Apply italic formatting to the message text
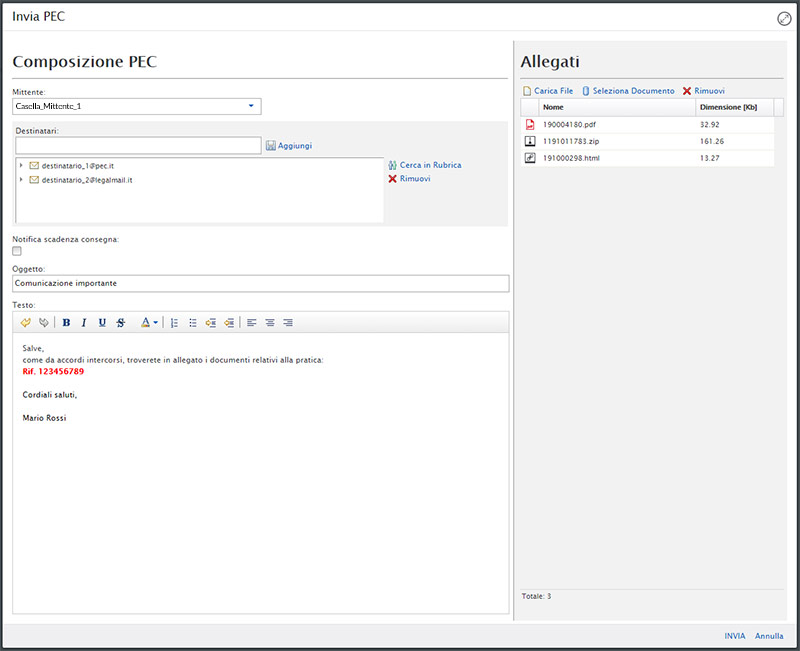The width and height of the screenshot is (800, 651). point(84,322)
